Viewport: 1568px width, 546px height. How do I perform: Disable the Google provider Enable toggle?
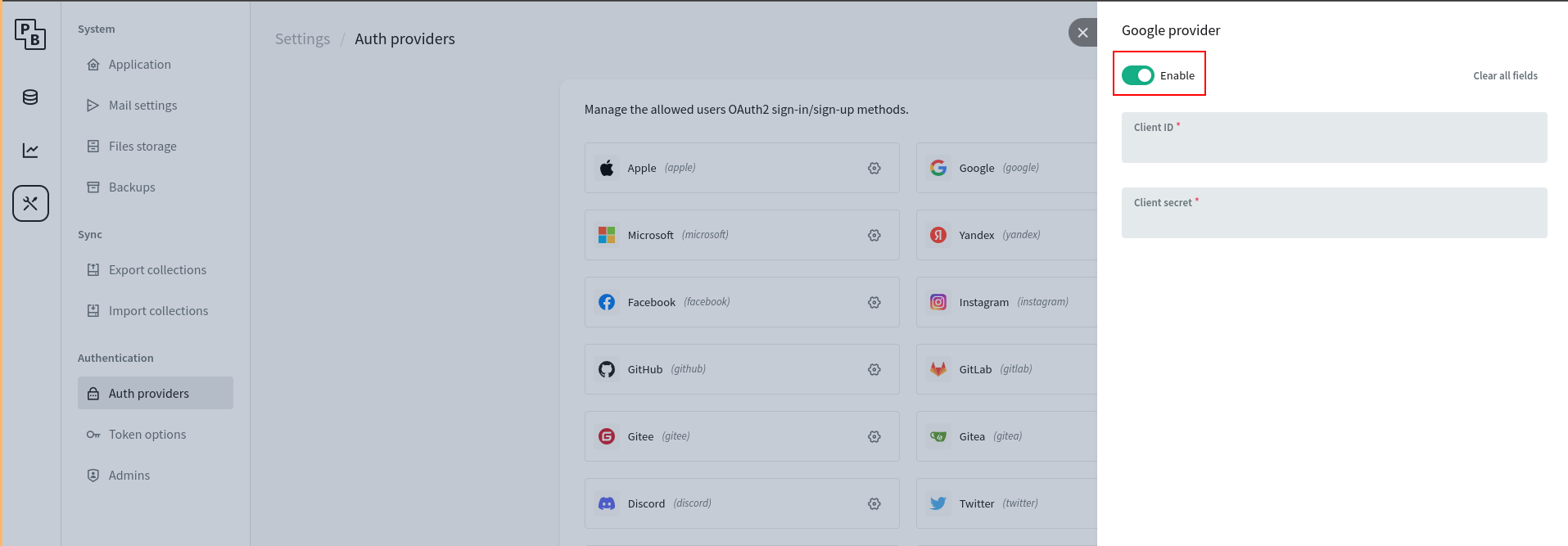(x=1138, y=75)
